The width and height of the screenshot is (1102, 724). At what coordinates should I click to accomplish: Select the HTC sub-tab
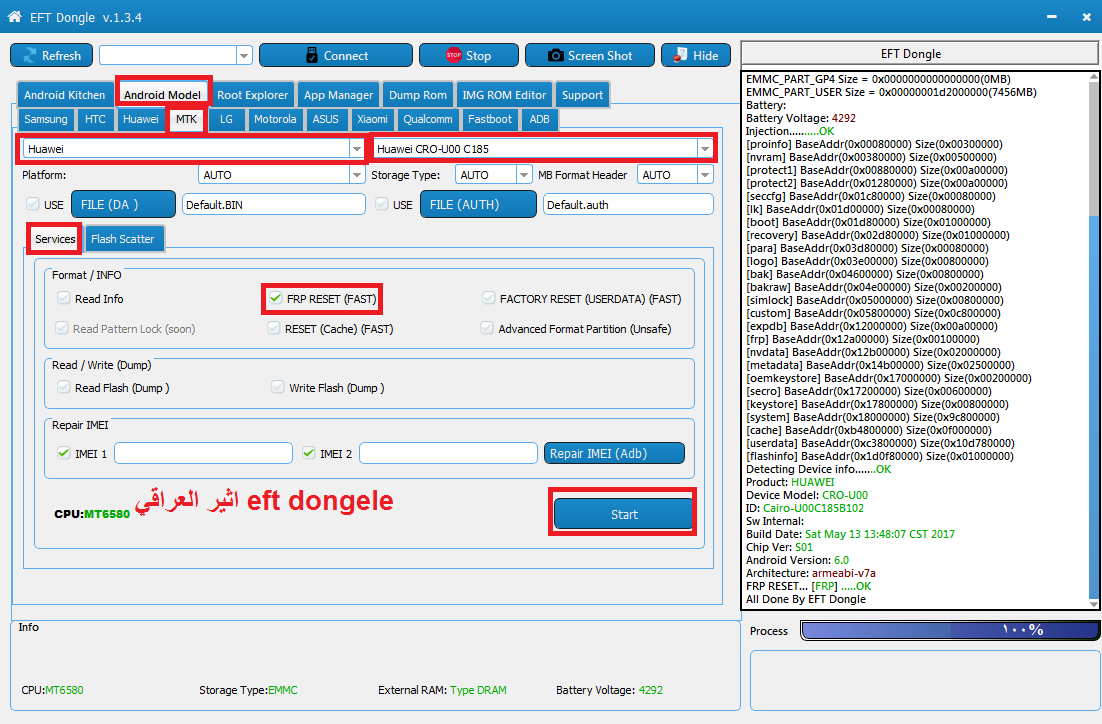(x=95, y=119)
